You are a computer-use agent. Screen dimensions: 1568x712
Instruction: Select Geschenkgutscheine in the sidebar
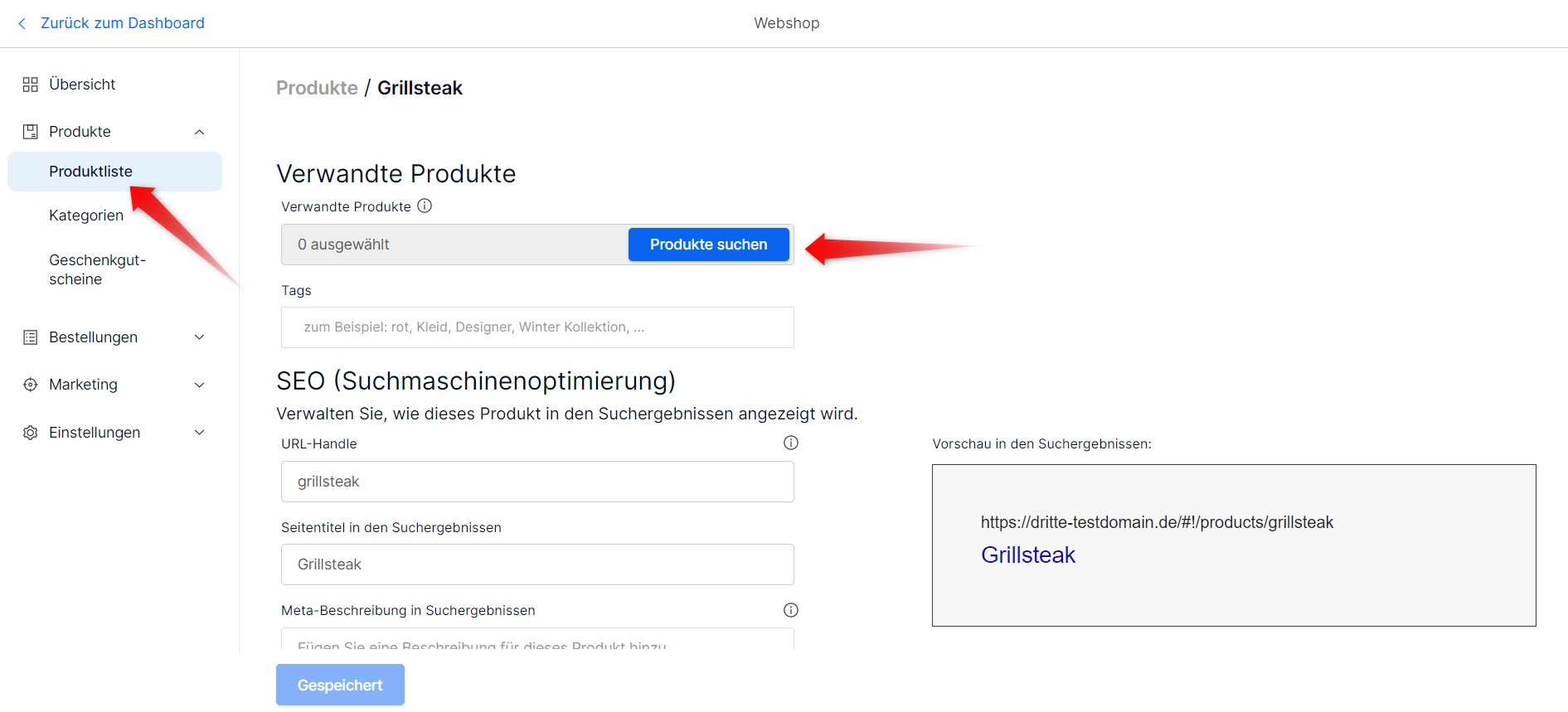[x=97, y=269]
